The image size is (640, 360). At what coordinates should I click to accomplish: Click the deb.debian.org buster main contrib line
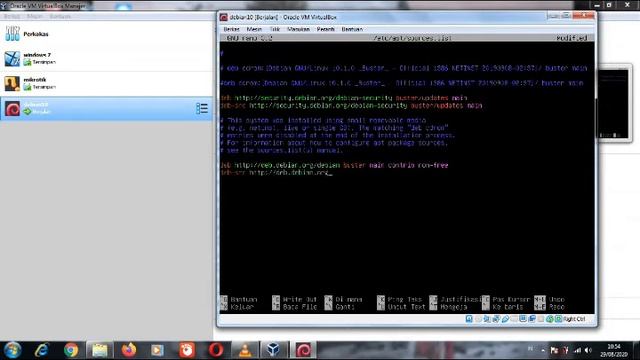(334, 165)
